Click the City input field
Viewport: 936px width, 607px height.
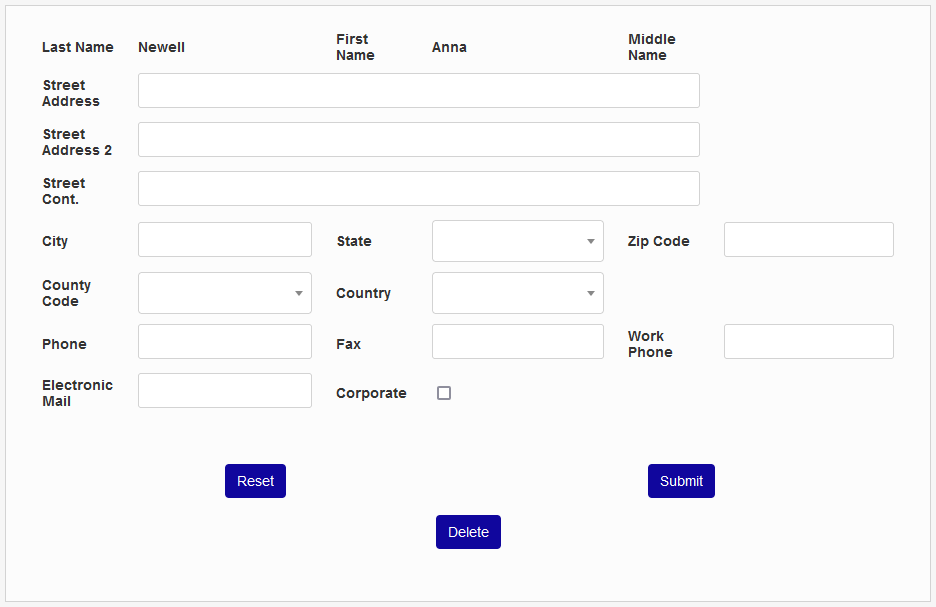pos(225,240)
